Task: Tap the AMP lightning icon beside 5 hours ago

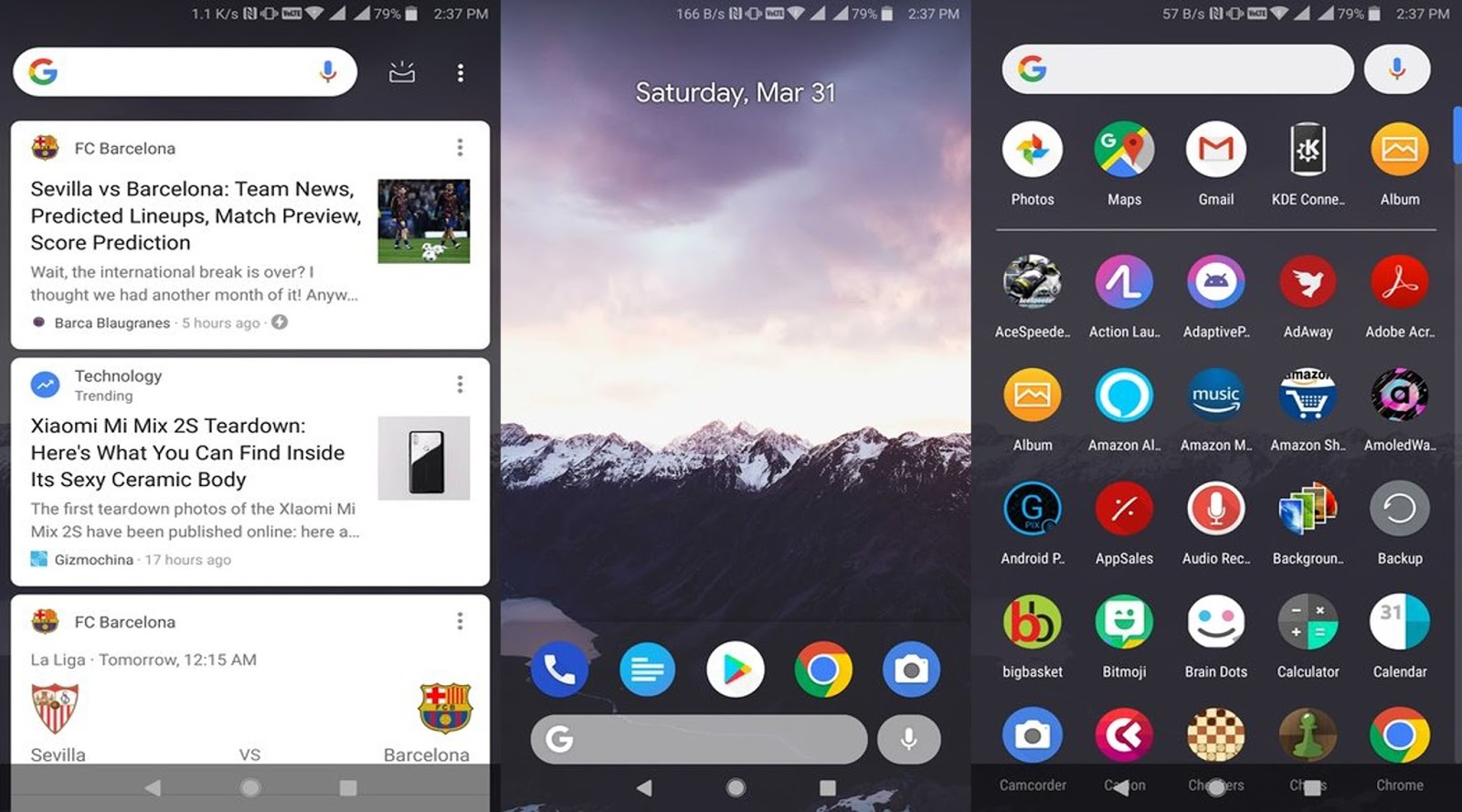Action: click(x=280, y=322)
